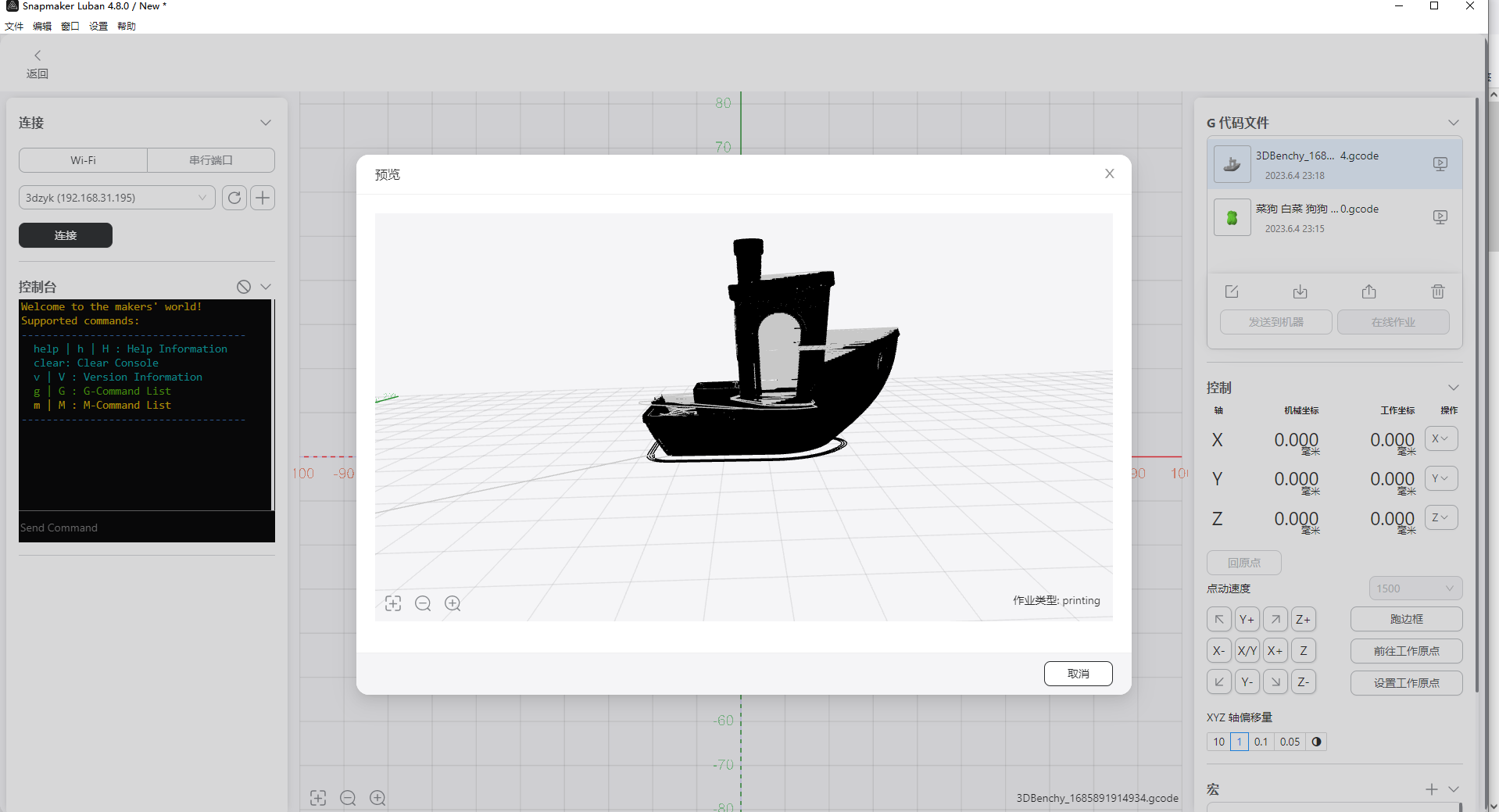Click the Z jog button

point(1304,650)
